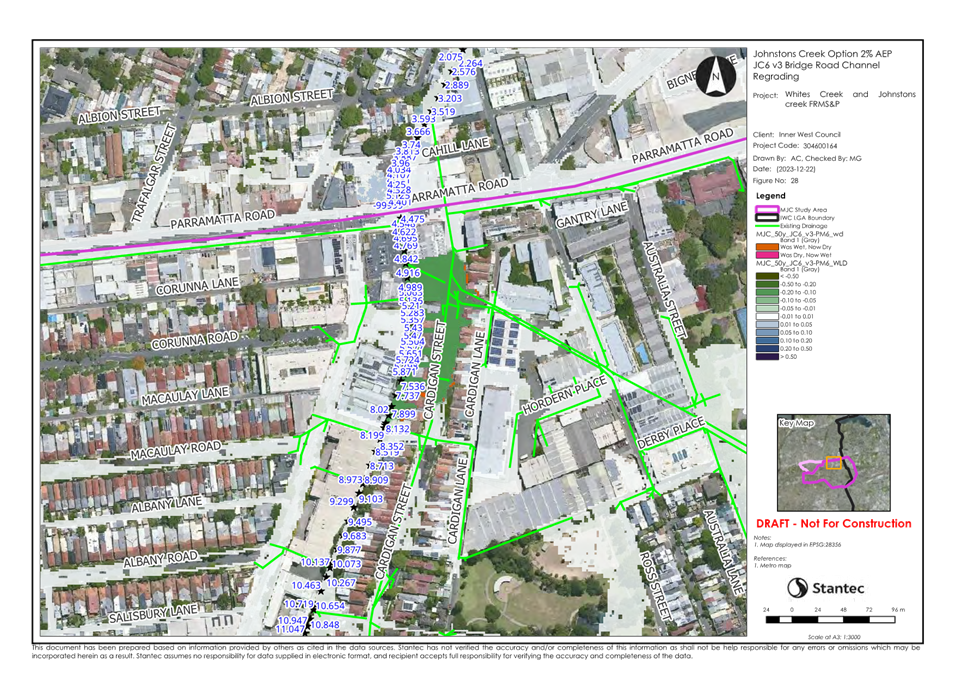Click the Stantec logo

825,588
